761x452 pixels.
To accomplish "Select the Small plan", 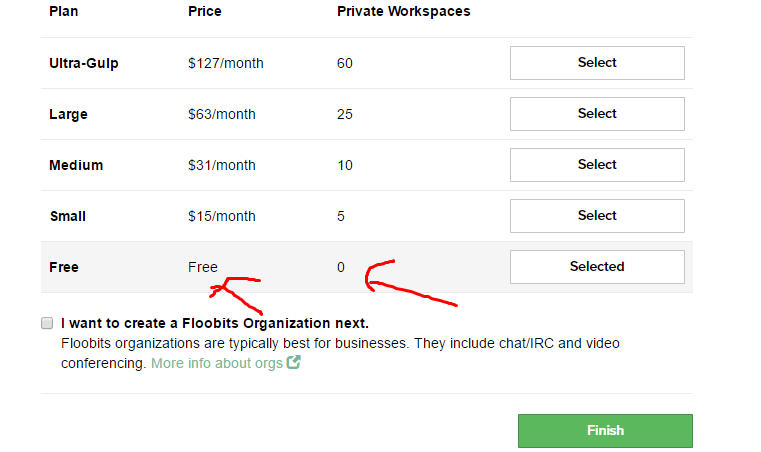I will 597,216.
